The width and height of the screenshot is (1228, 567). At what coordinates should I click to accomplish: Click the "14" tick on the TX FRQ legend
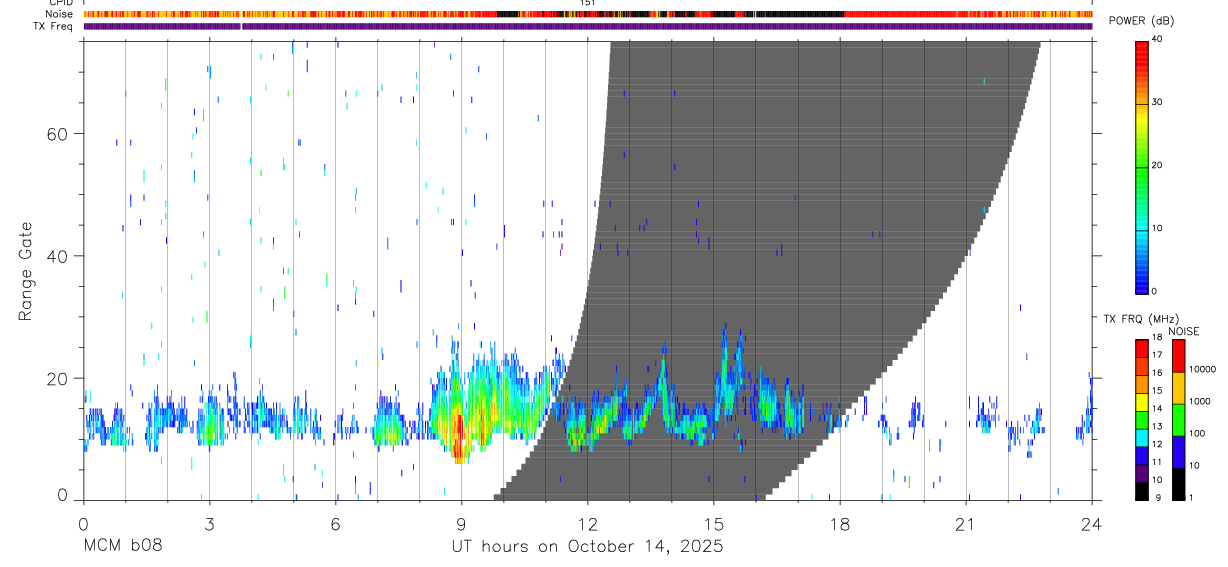click(1157, 408)
